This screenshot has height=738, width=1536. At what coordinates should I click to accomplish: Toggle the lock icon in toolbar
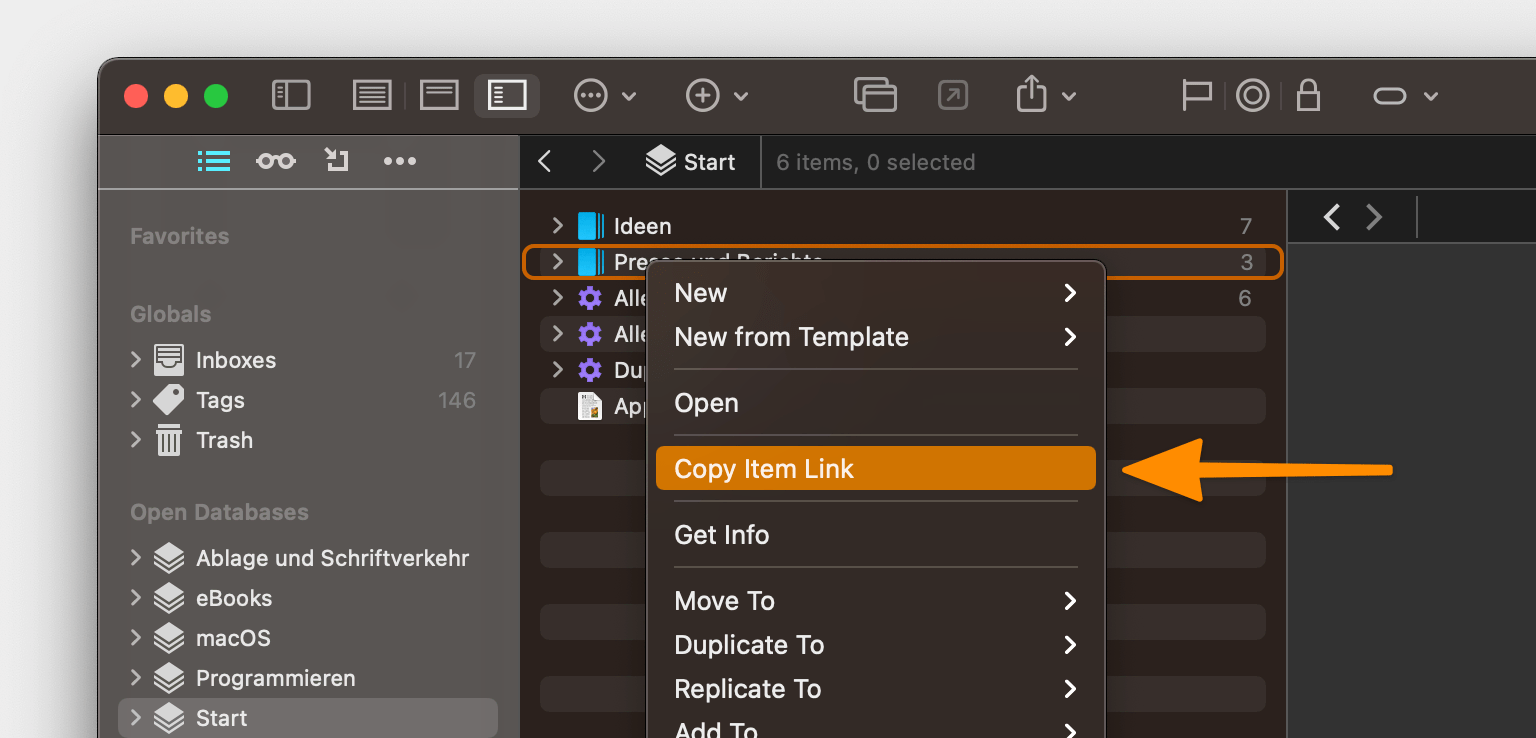(1308, 96)
